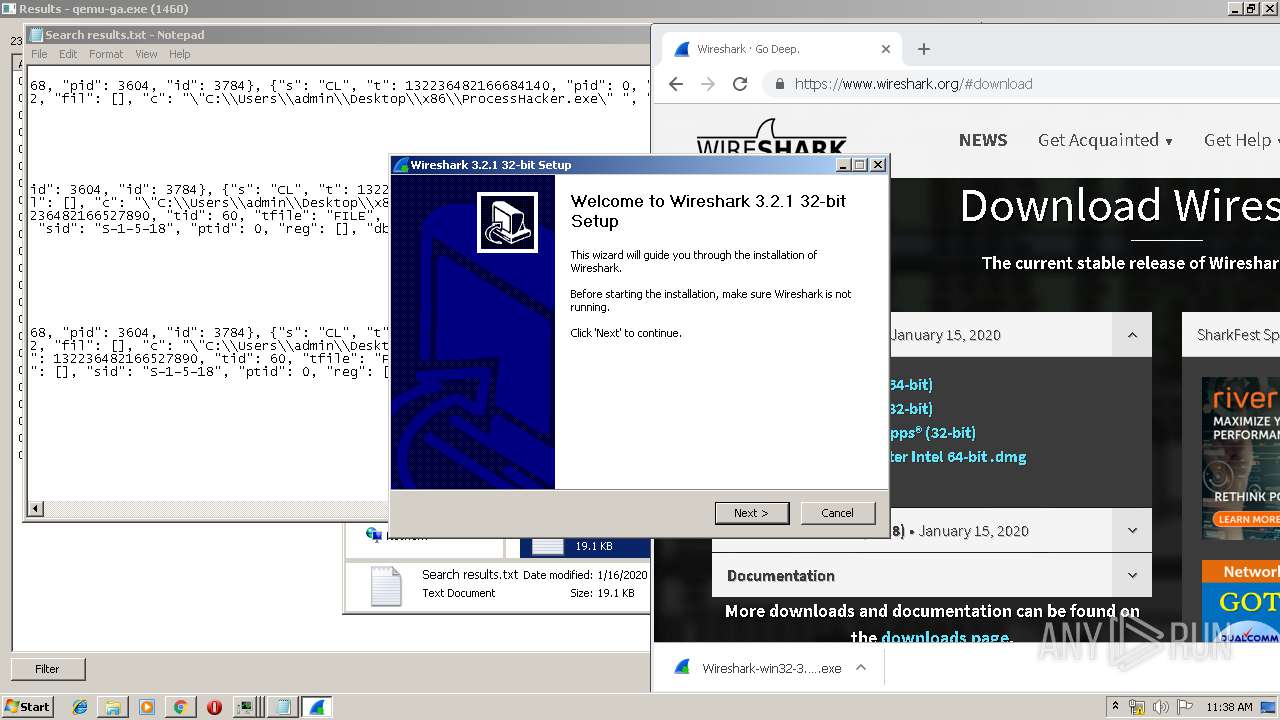1280x720 pixels.
Task: Click the Filter button in results window
Action: (47, 669)
